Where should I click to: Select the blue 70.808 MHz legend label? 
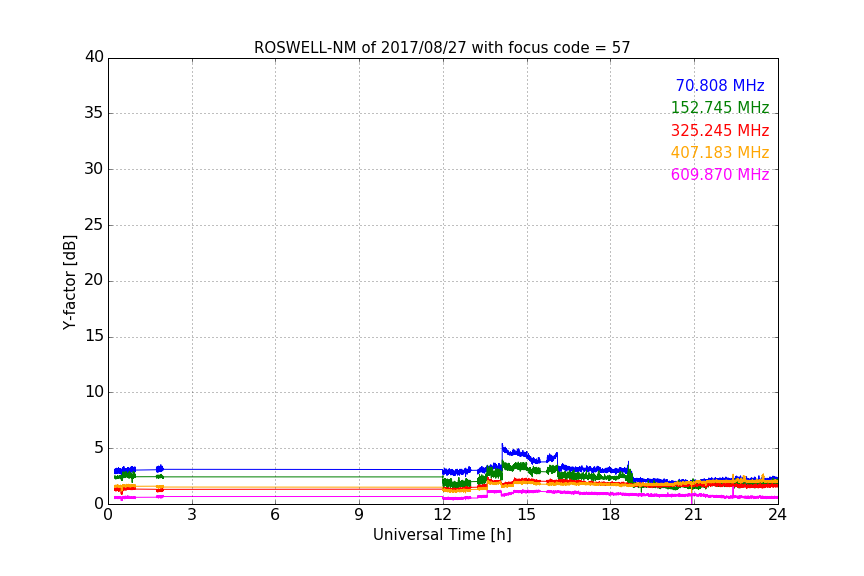[720, 85]
